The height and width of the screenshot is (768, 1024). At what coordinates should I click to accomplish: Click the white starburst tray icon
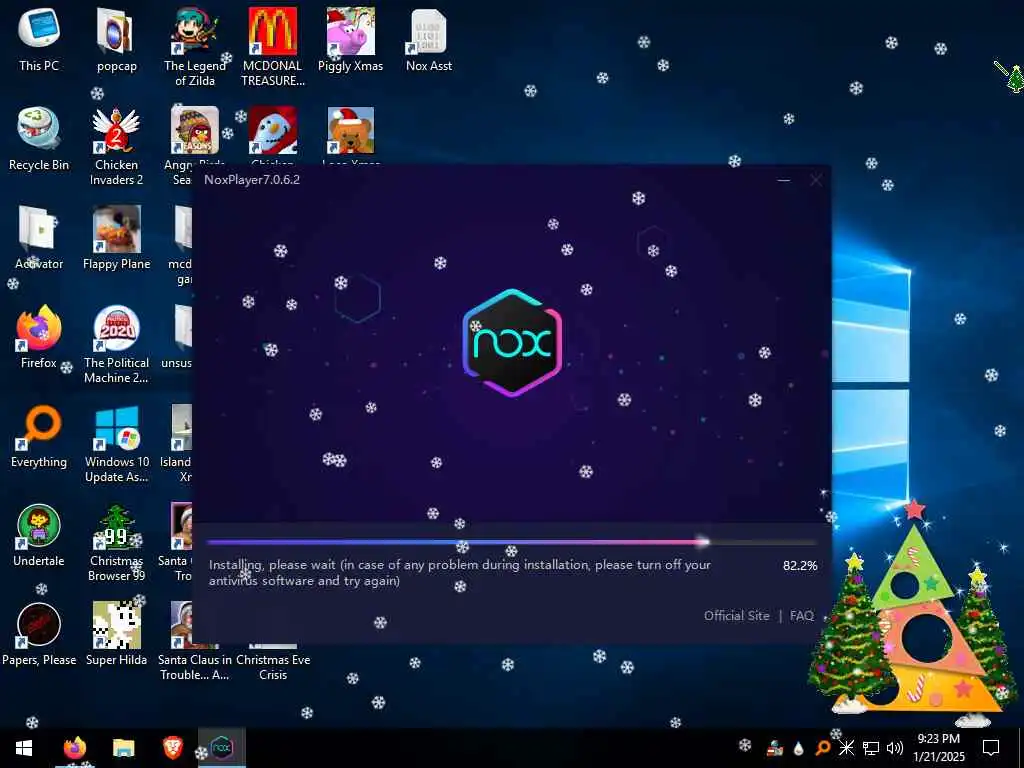[846, 748]
